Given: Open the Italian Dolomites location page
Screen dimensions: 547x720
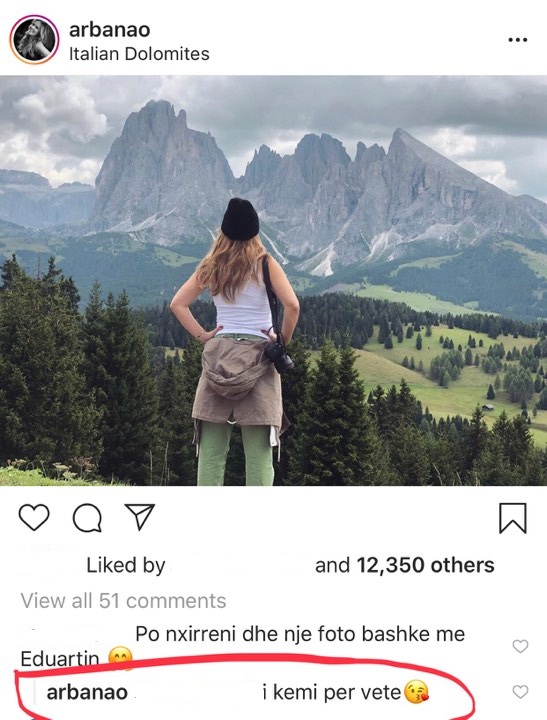Looking at the screenshot, I should tap(139, 54).
